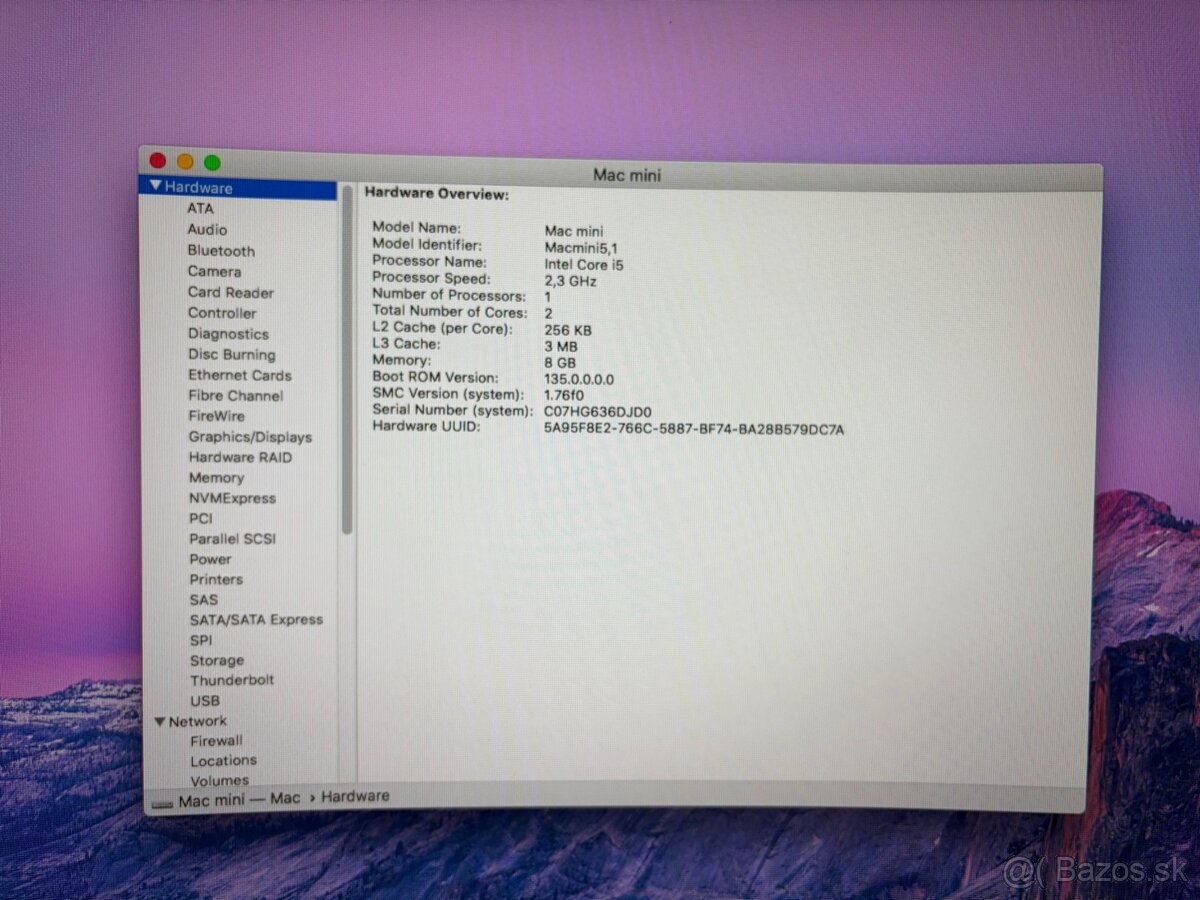Select Diagnostics in the sidebar
The width and height of the screenshot is (1200, 900).
227,333
